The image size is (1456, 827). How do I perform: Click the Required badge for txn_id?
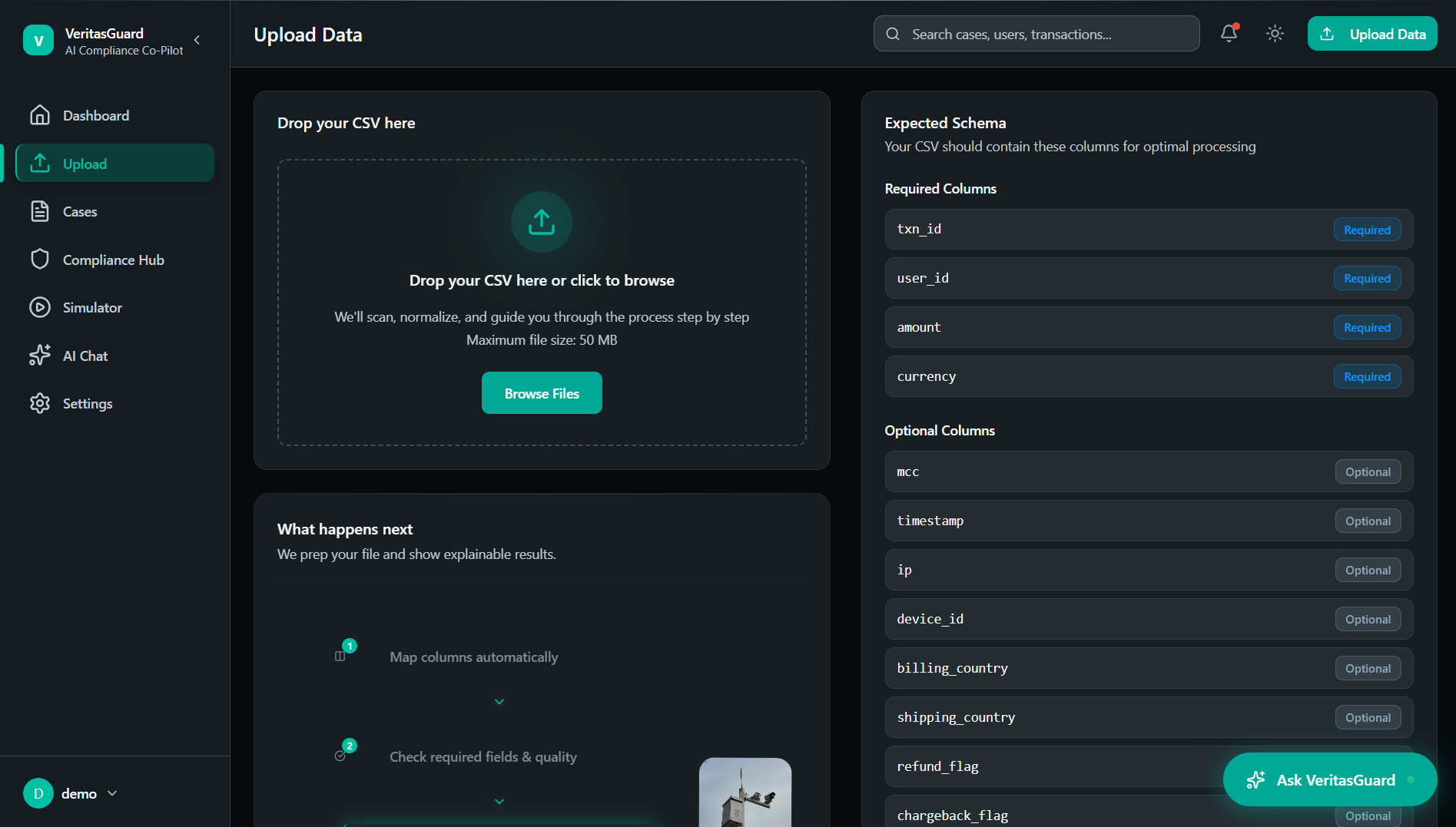click(1367, 230)
